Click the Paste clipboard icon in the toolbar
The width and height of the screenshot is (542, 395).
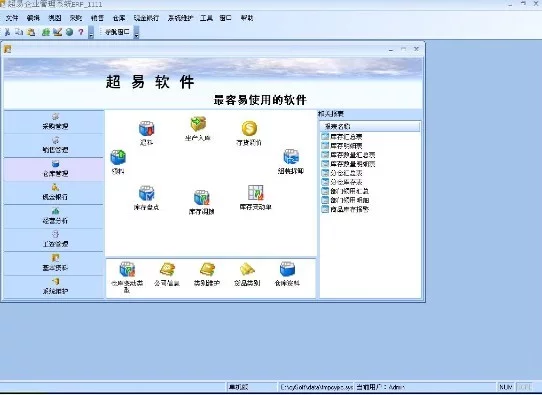tap(31, 32)
